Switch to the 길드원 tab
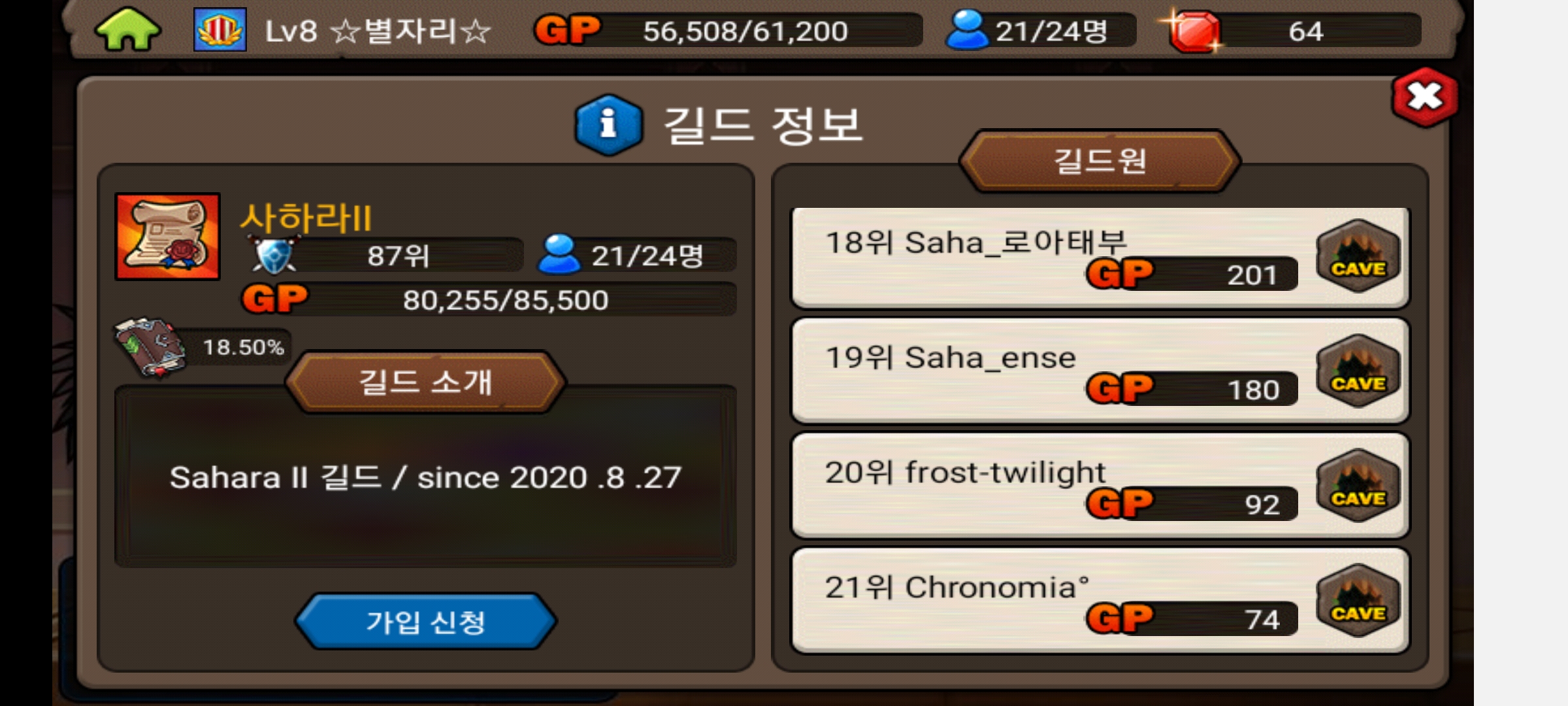The width and height of the screenshot is (1568, 706). pos(1100,161)
